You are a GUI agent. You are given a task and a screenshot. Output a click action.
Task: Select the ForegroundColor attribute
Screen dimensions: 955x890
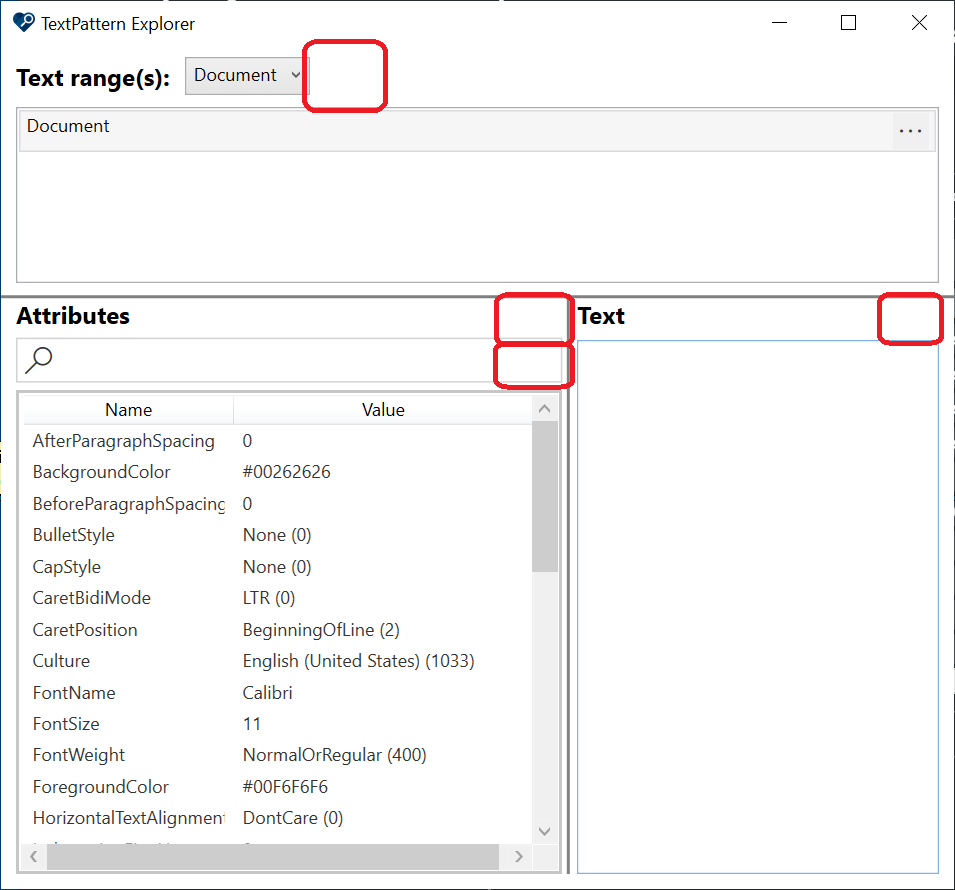pyautogui.click(x=100, y=787)
